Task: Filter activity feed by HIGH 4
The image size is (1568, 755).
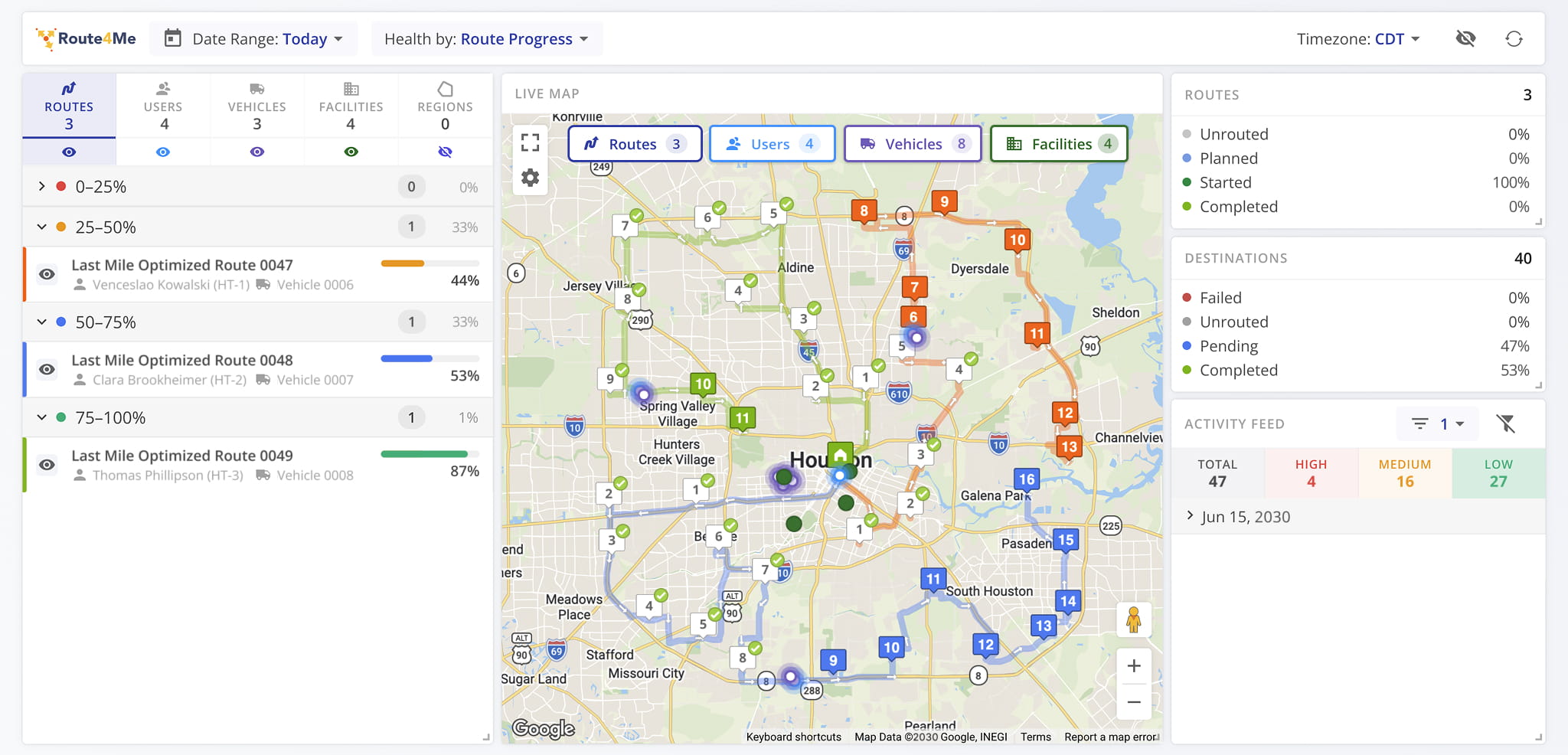Action: click(1311, 473)
